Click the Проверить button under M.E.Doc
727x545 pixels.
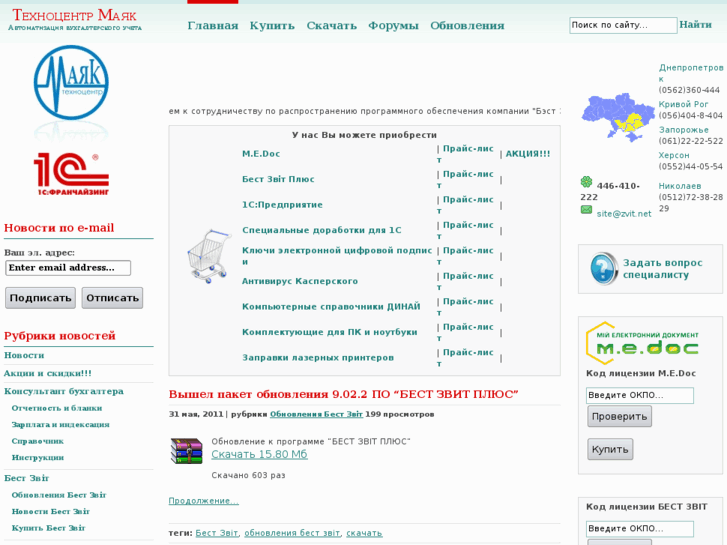(x=619, y=417)
